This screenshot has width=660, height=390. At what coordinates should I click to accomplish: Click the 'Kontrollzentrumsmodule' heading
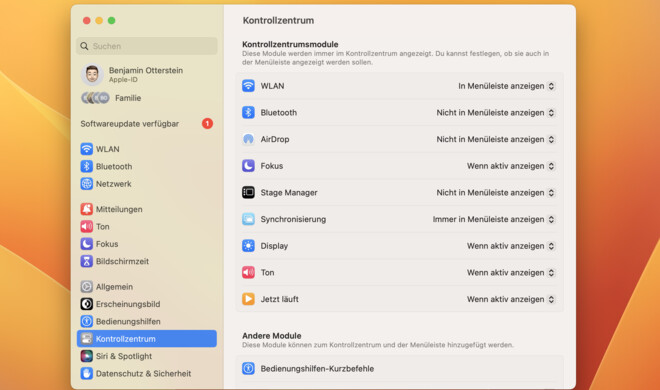290,44
